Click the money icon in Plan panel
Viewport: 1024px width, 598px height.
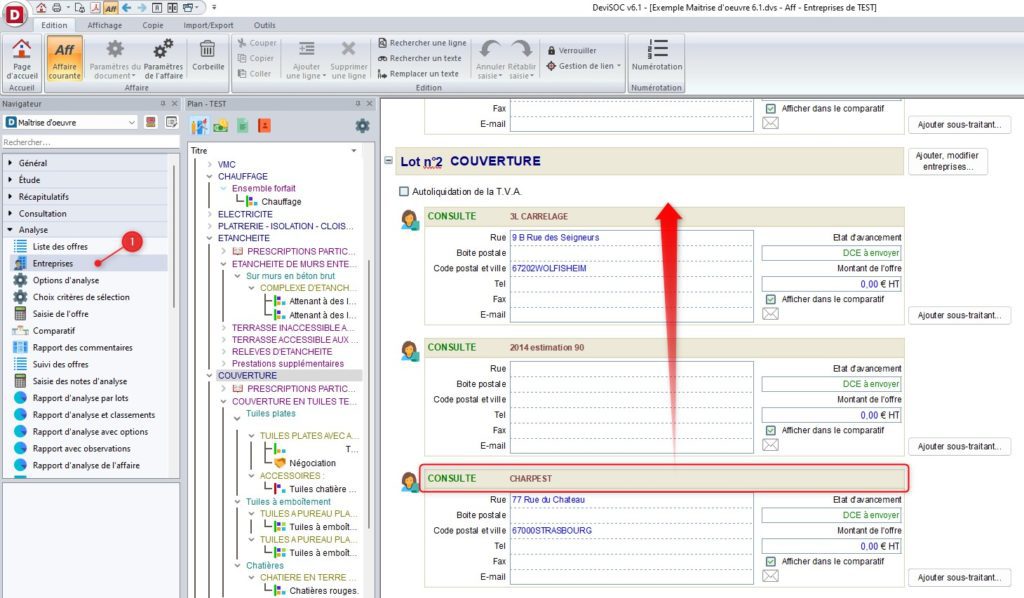pyautogui.click(x=221, y=126)
